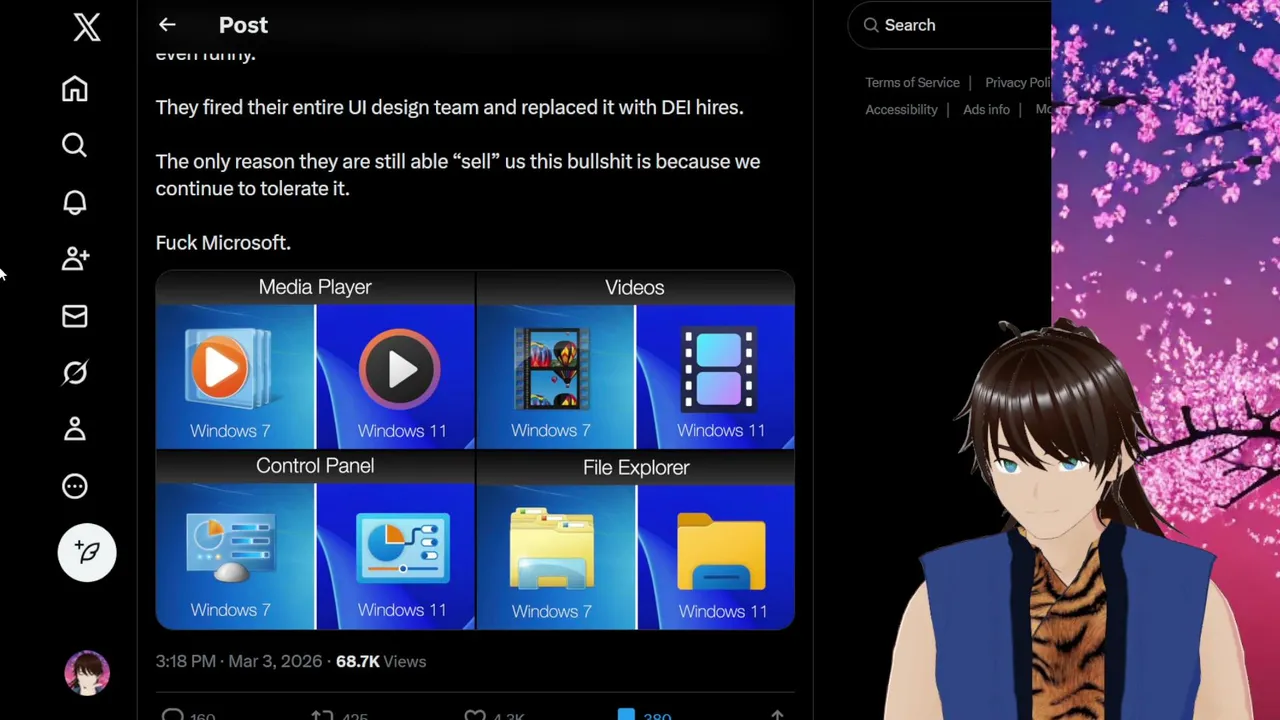Click the compose Post button
The height and width of the screenshot is (720, 1280).
(x=87, y=552)
